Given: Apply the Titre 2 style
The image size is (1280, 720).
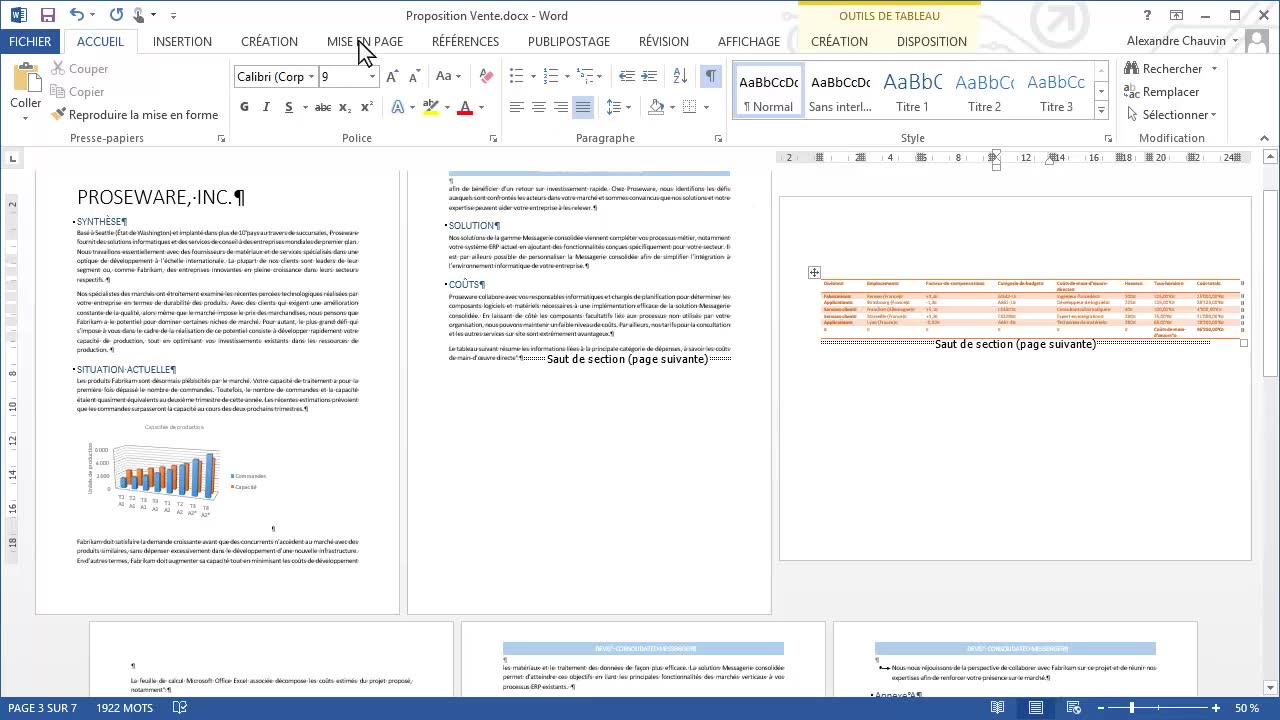Looking at the screenshot, I should point(984,91).
